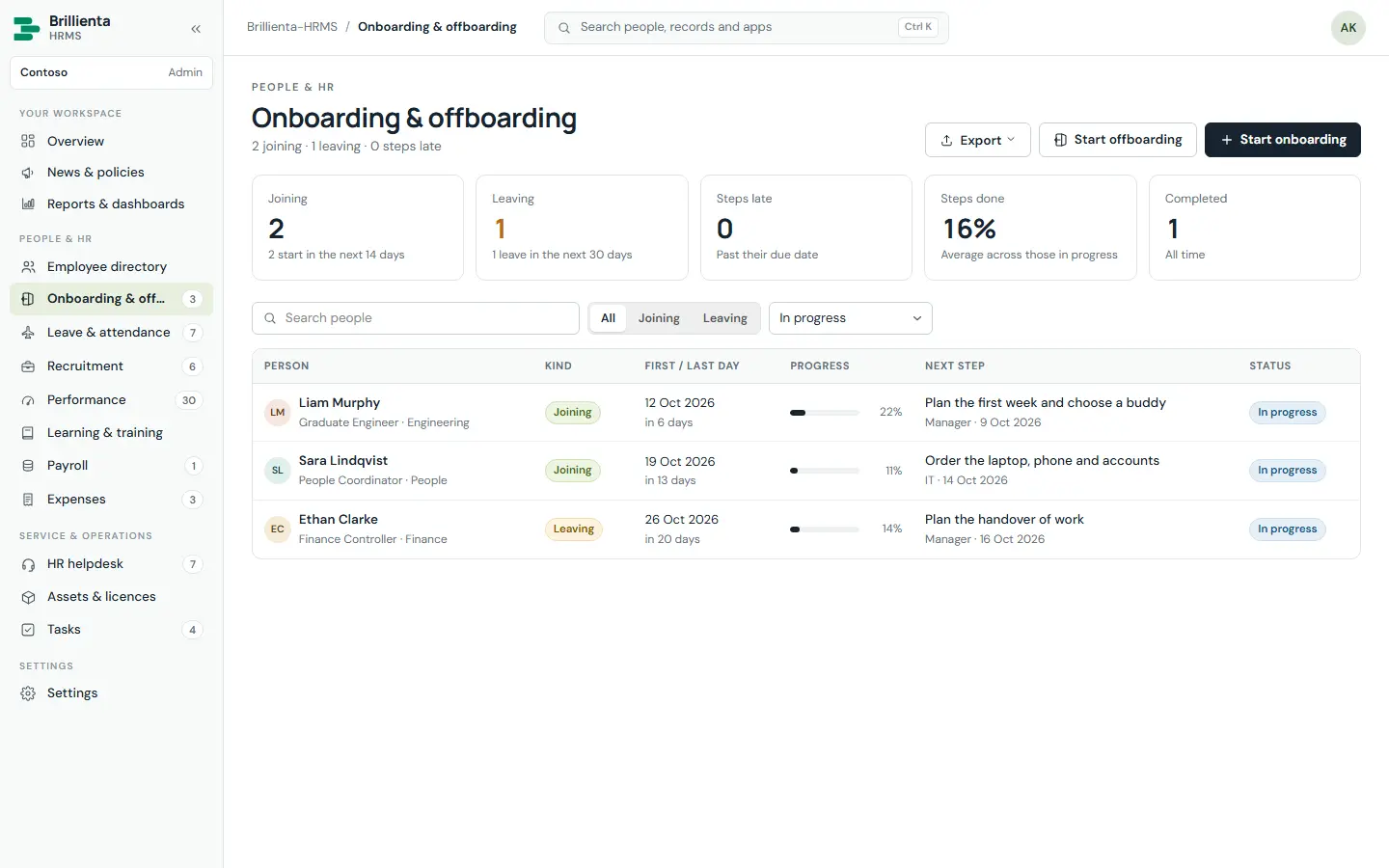Switch to the Leaving filter tab

(x=724, y=318)
